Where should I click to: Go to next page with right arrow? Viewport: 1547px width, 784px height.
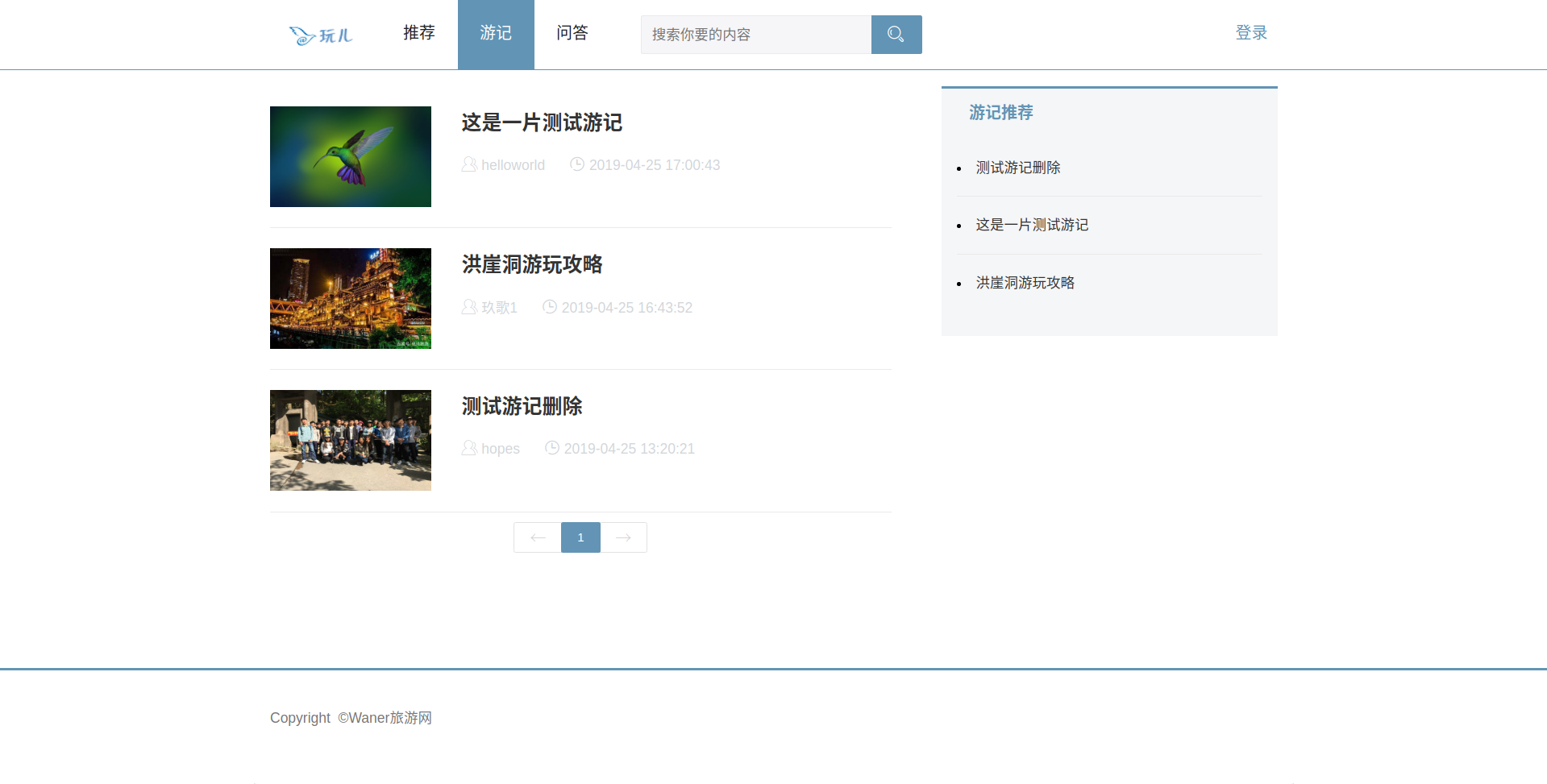point(623,537)
